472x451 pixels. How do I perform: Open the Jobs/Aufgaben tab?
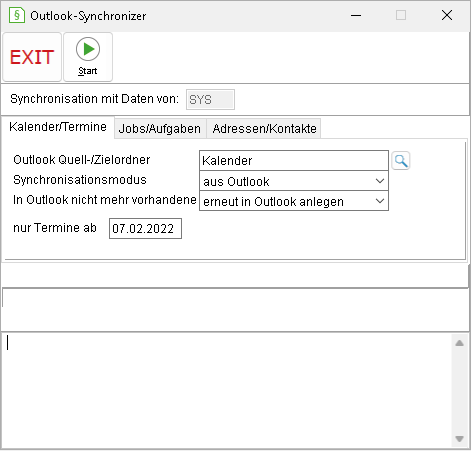pyautogui.click(x=160, y=129)
